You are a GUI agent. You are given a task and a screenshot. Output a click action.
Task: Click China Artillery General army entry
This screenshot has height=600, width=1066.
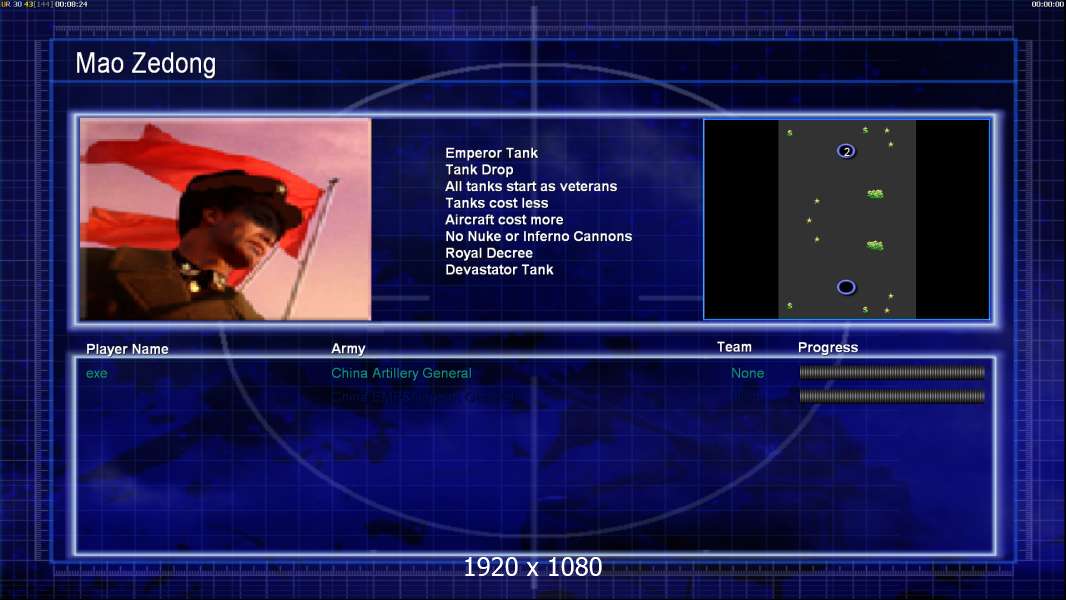(401, 373)
